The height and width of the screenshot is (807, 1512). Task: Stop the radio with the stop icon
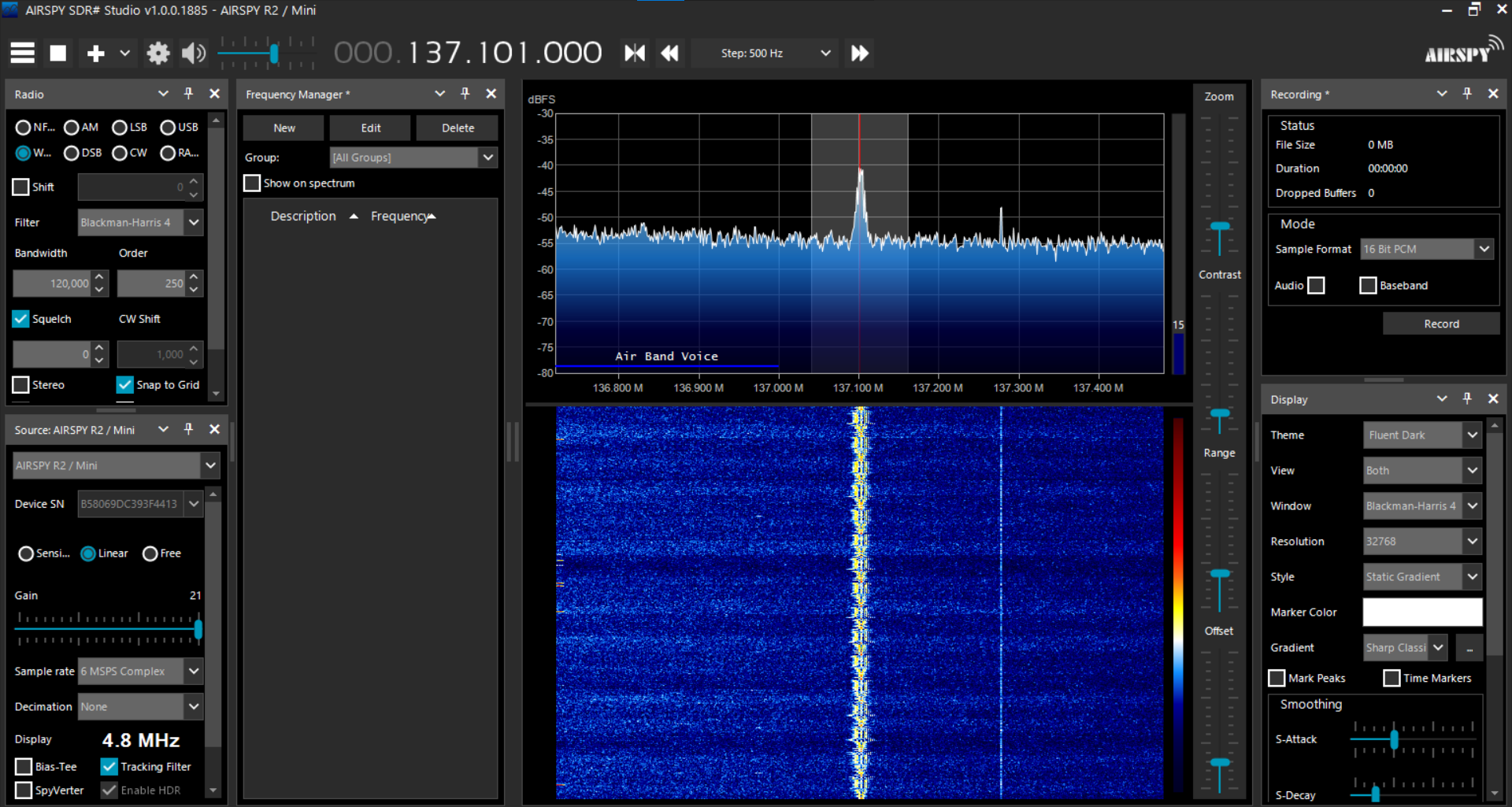(x=58, y=53)
